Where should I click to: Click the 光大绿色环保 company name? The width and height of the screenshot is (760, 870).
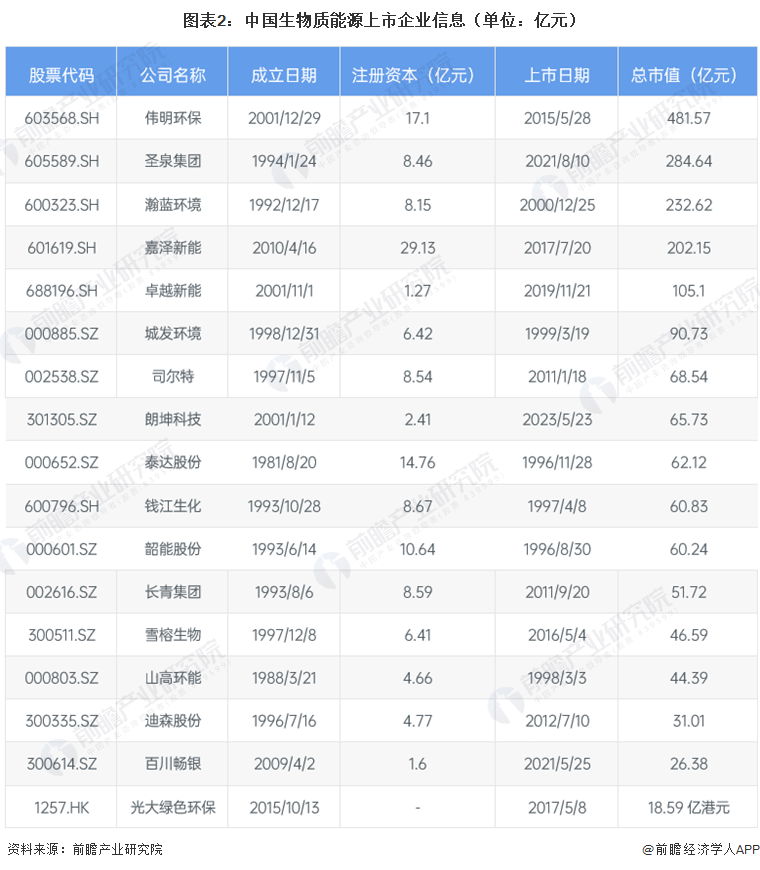[x=173, y=806]
